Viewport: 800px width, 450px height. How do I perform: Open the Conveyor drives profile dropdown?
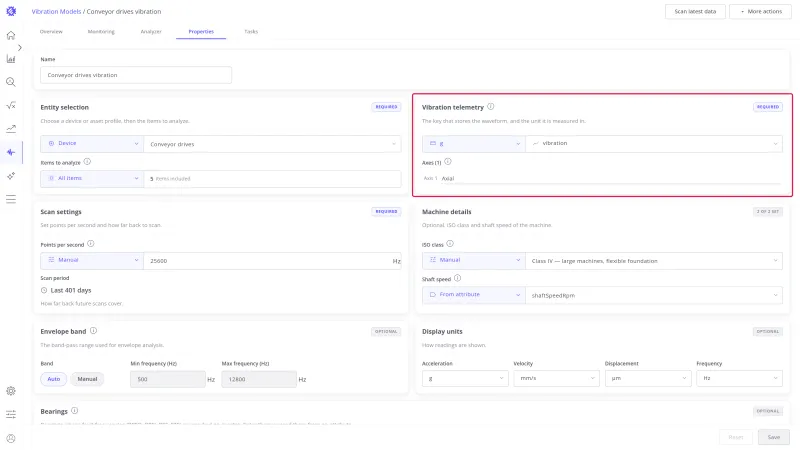(x=272, y=144)
